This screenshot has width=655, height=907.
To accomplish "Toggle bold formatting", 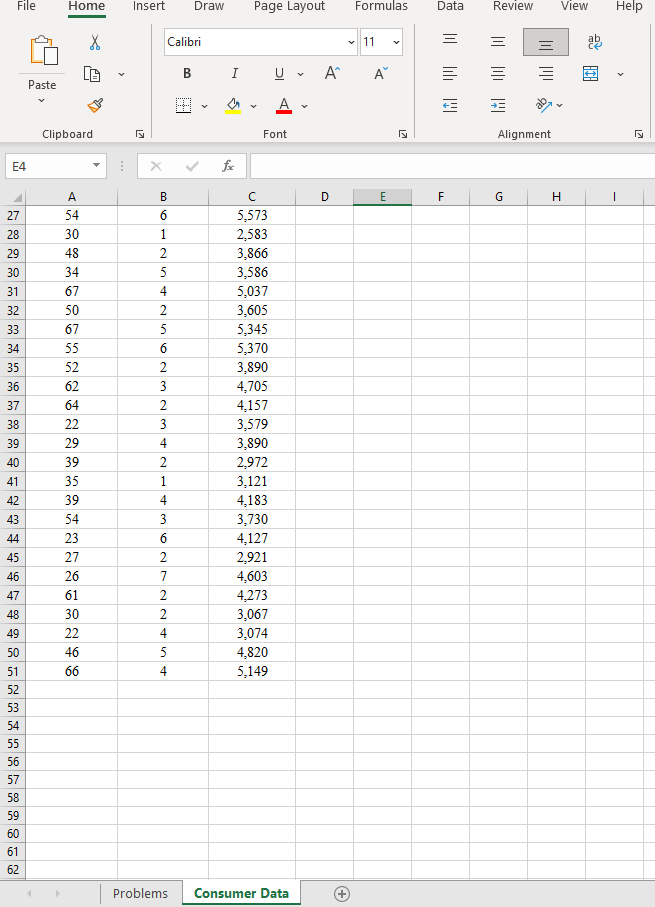I will coord(187,73).
